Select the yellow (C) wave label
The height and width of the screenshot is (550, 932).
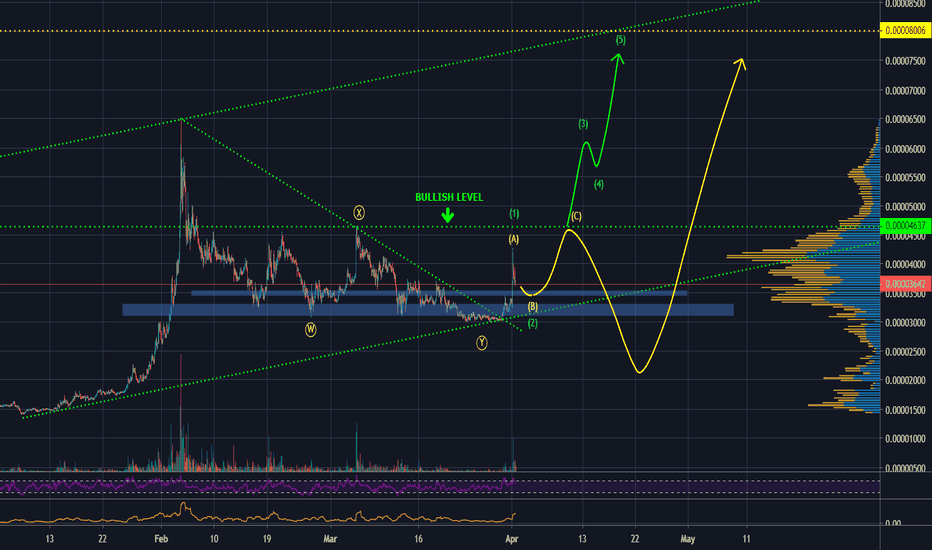pos(576,216)
